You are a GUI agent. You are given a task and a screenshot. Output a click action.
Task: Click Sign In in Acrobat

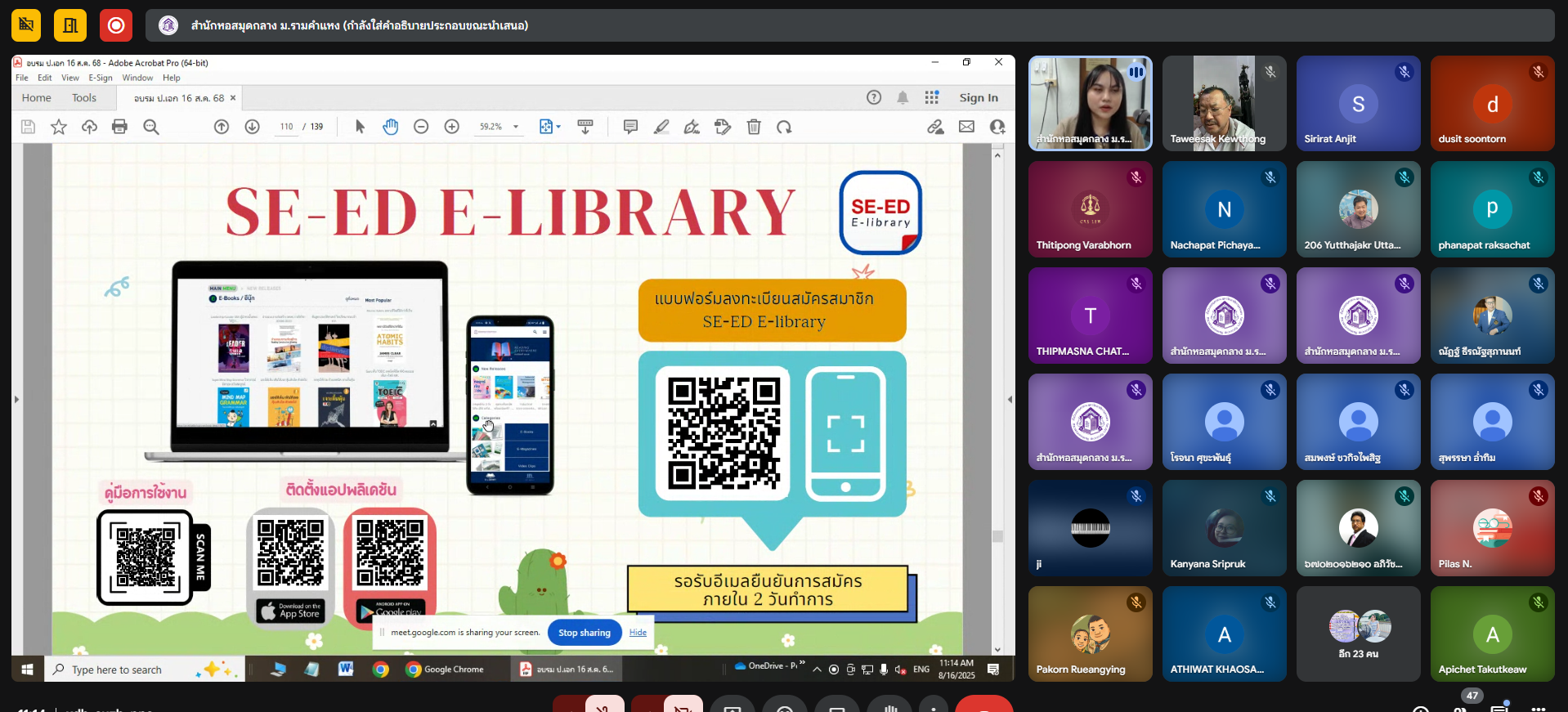click(979, 98)
